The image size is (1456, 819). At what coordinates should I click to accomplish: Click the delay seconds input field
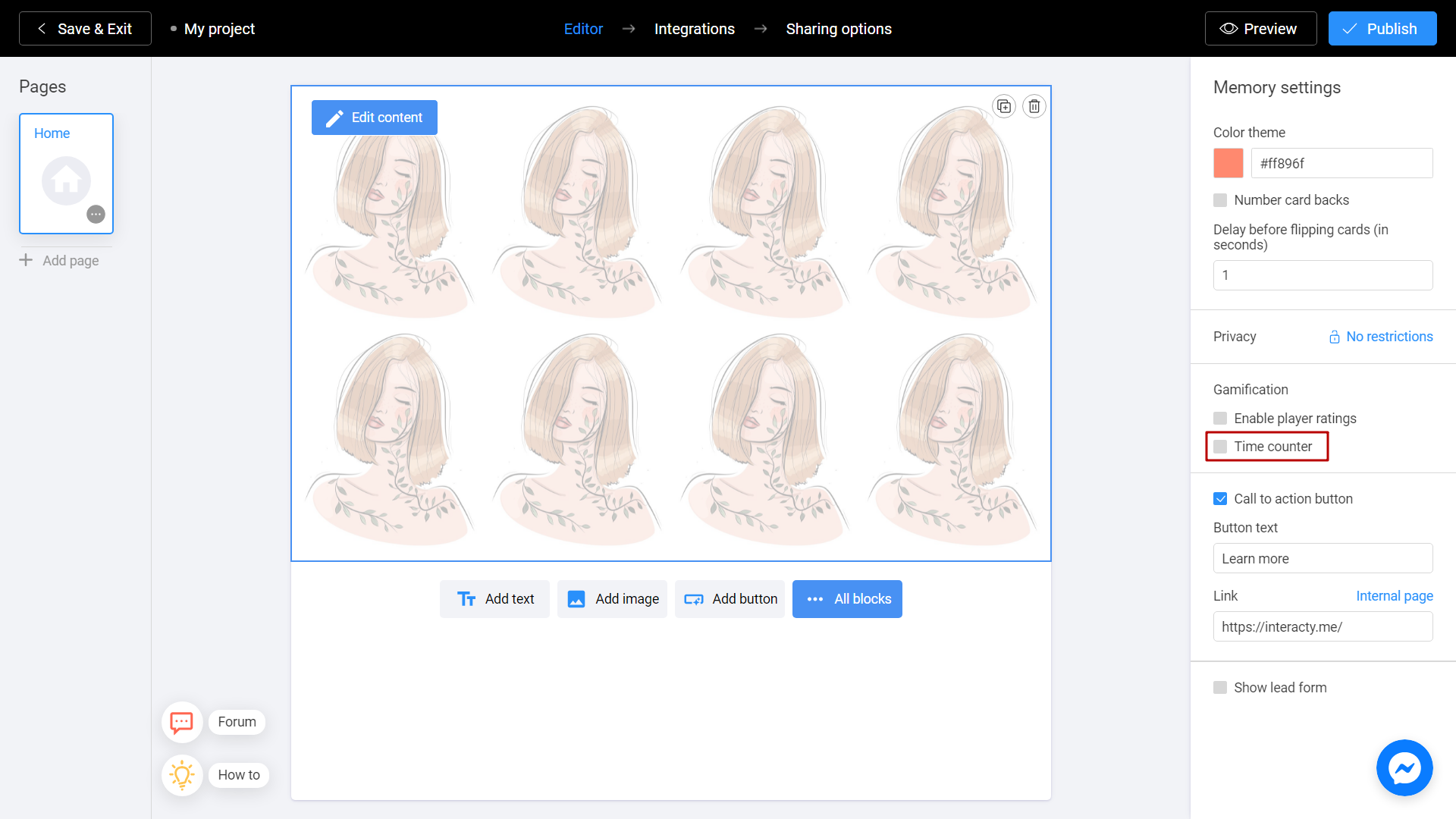pyautogui.click(x=1322, y=275)
